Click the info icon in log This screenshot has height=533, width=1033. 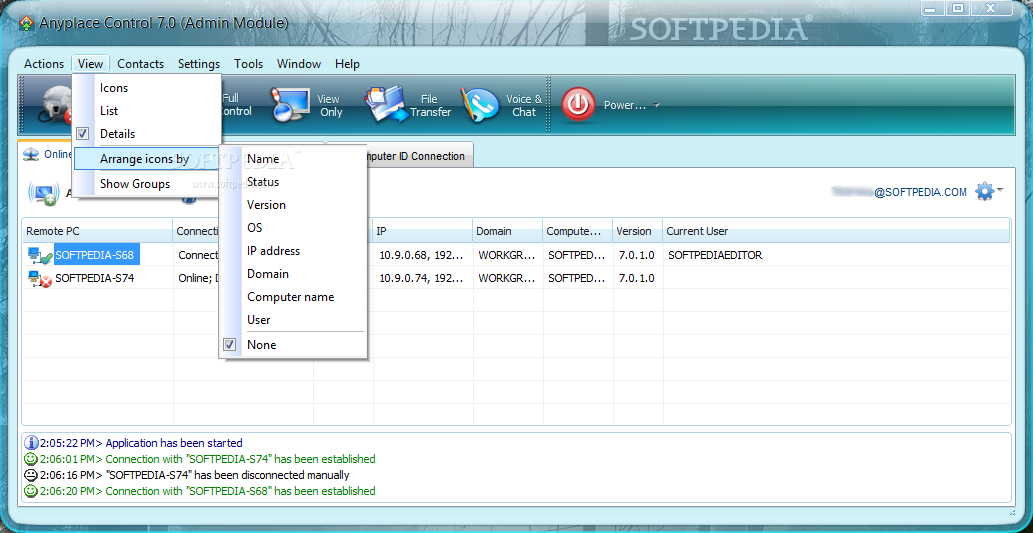pos(30,443)
